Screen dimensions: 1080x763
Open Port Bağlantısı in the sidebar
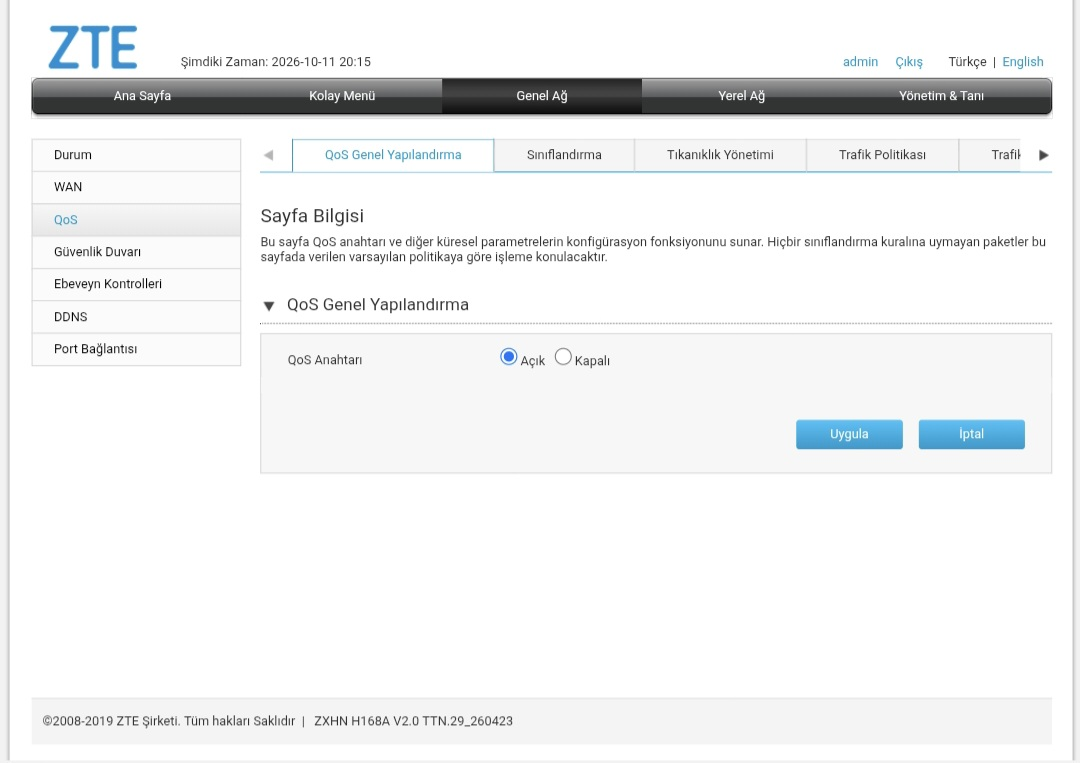(x=136, y=349)
